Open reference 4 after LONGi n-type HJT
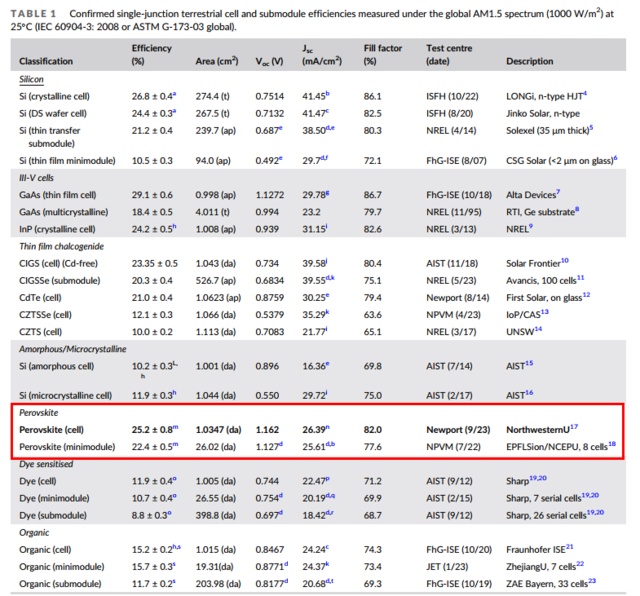Screen dimensions: 640x596 tap(585, 93)
